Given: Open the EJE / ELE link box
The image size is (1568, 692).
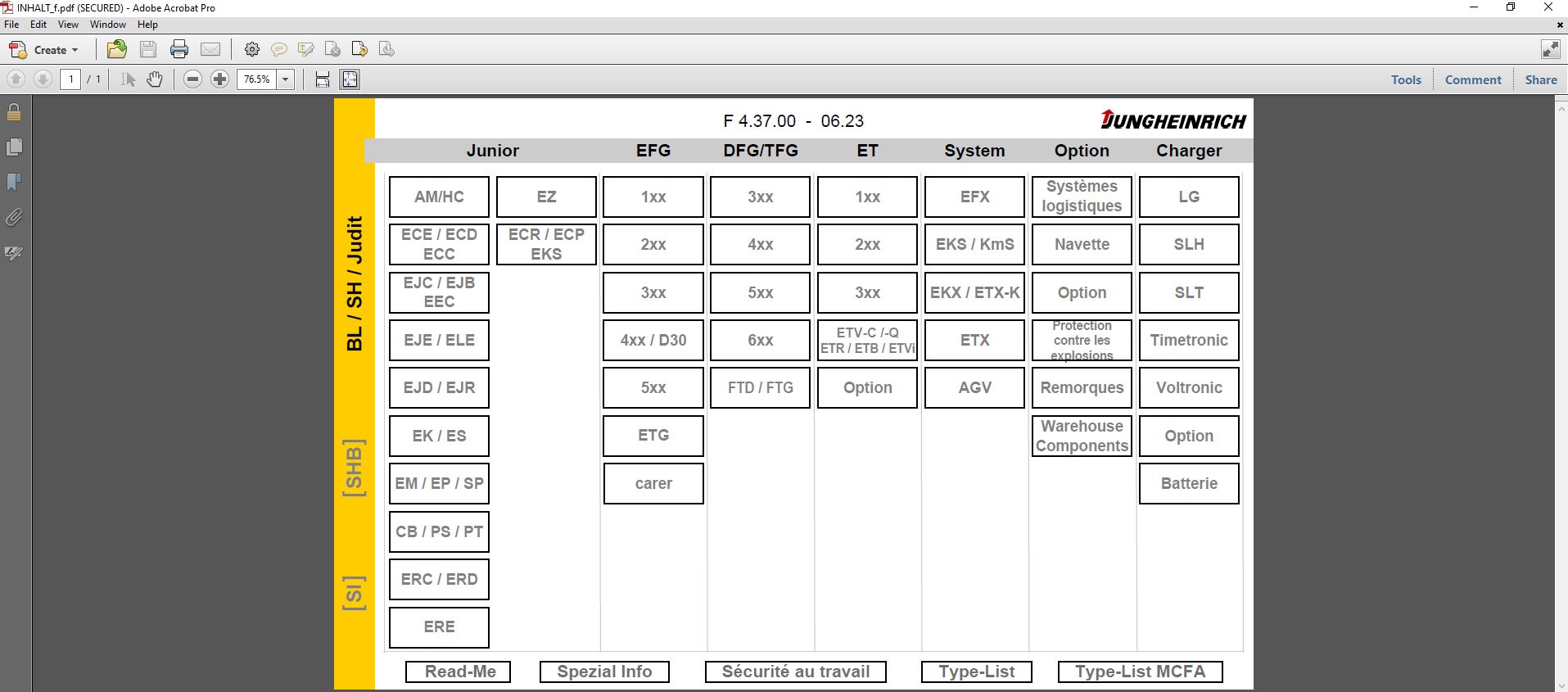Looking at the screenshot, I should coord(439,340).
